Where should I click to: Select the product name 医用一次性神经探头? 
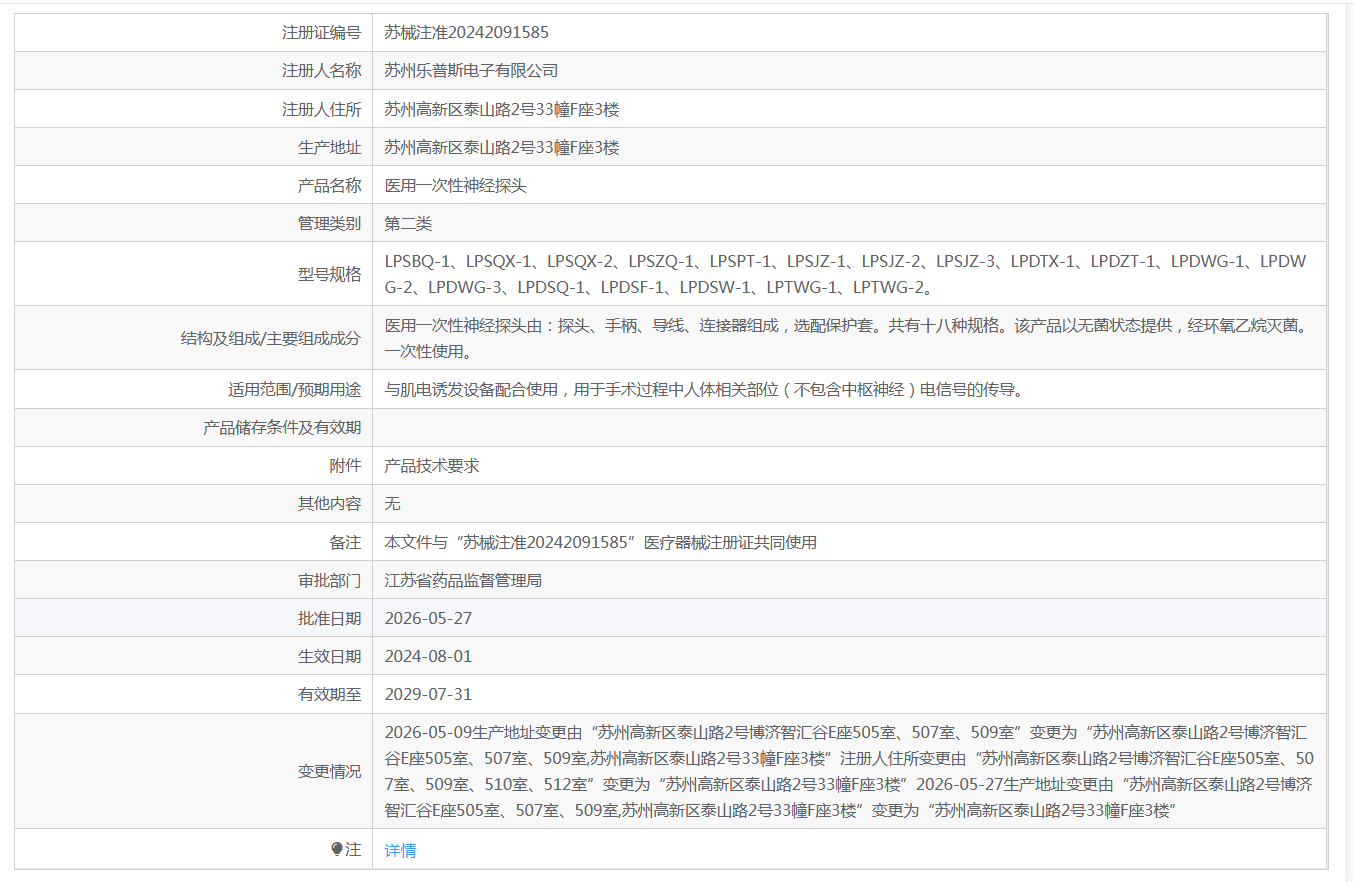point(455,185)
